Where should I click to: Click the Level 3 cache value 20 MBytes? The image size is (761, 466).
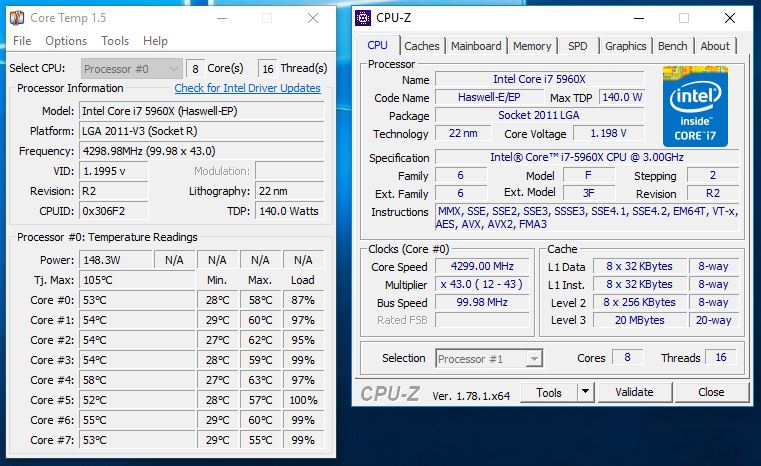(x=640, y=320)
